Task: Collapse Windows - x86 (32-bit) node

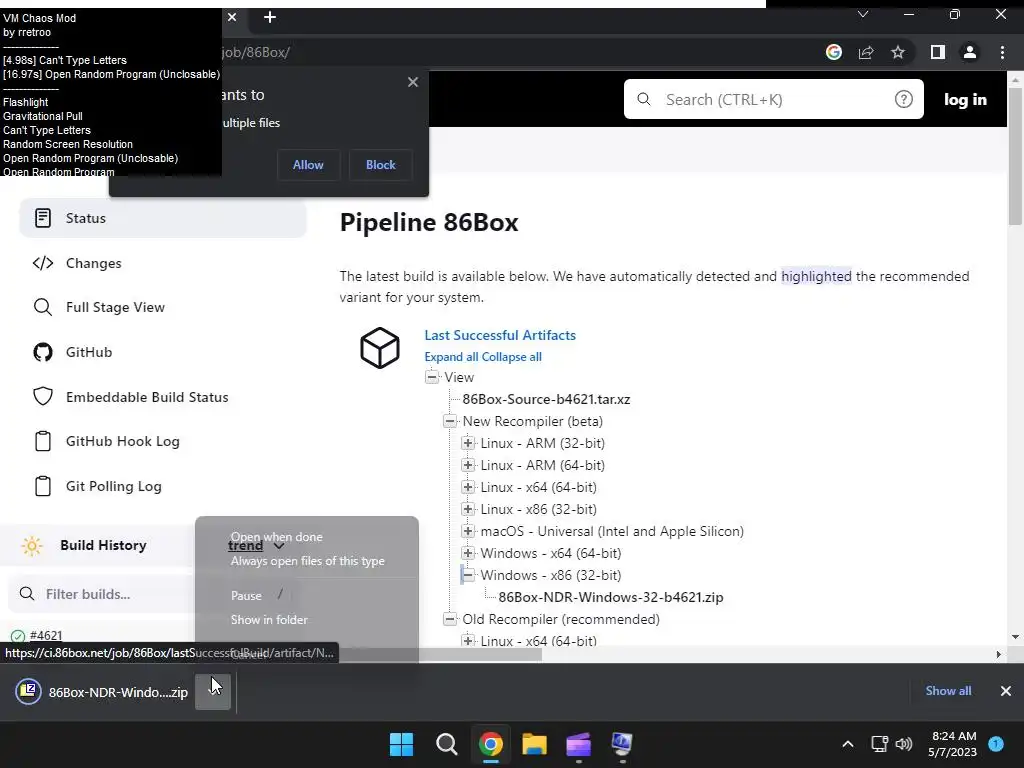Action: click(468, 575)
